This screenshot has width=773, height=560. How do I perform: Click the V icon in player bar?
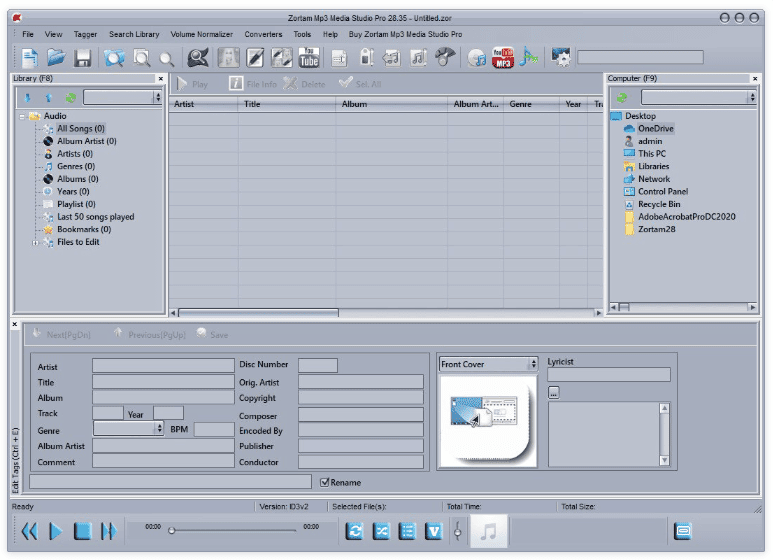click(434, 531)
